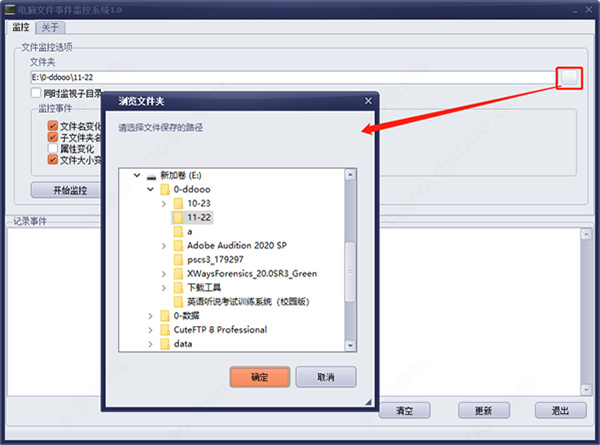This screenshot has width=600, height=445.
Task: Switch to the 关于 tab
Action: click(x=50, y=28)
